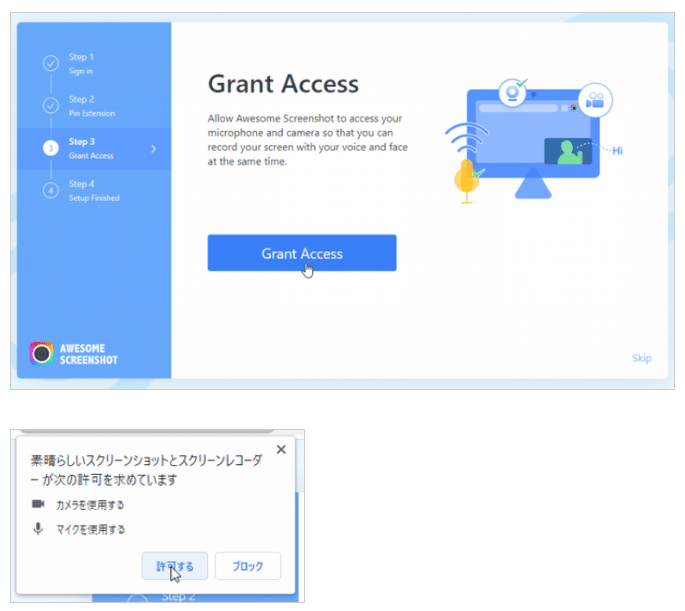Click the microphone icon in permission popup
Viewport: 685px width, 611px height.
click(38, 528)
